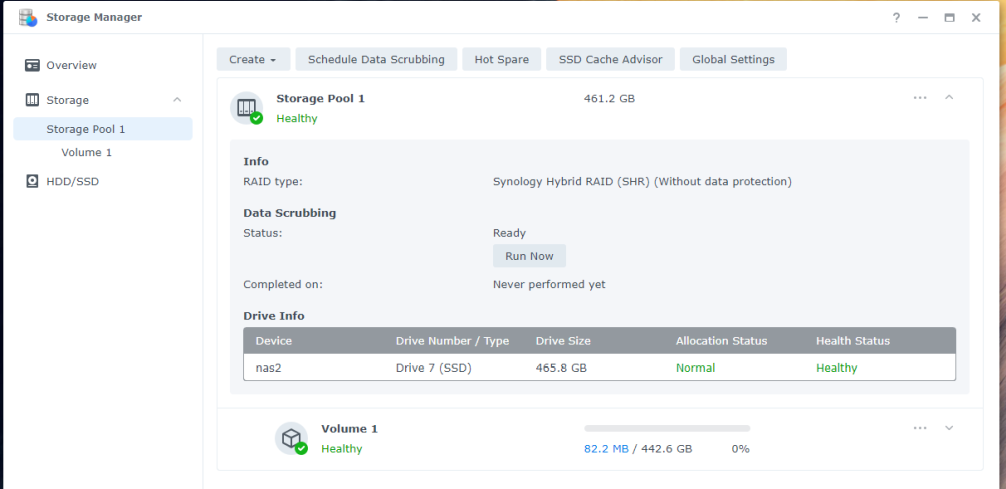
Task: Open the Overview page icon
Action: click(x=32, y=65)
